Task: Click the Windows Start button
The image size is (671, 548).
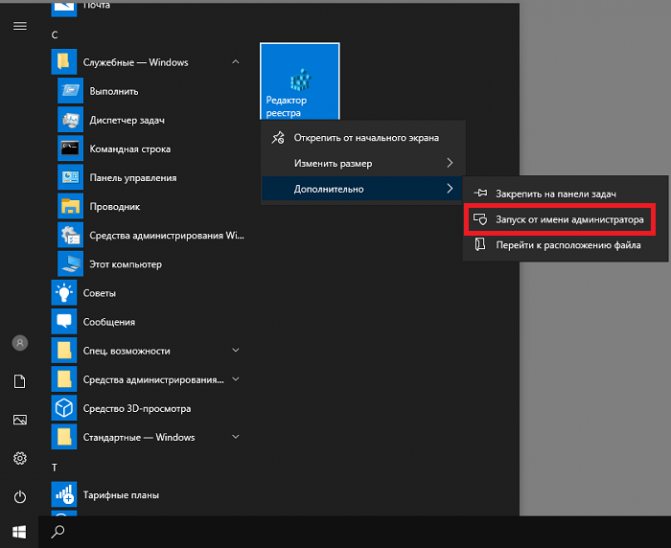Action: [19, 532]
